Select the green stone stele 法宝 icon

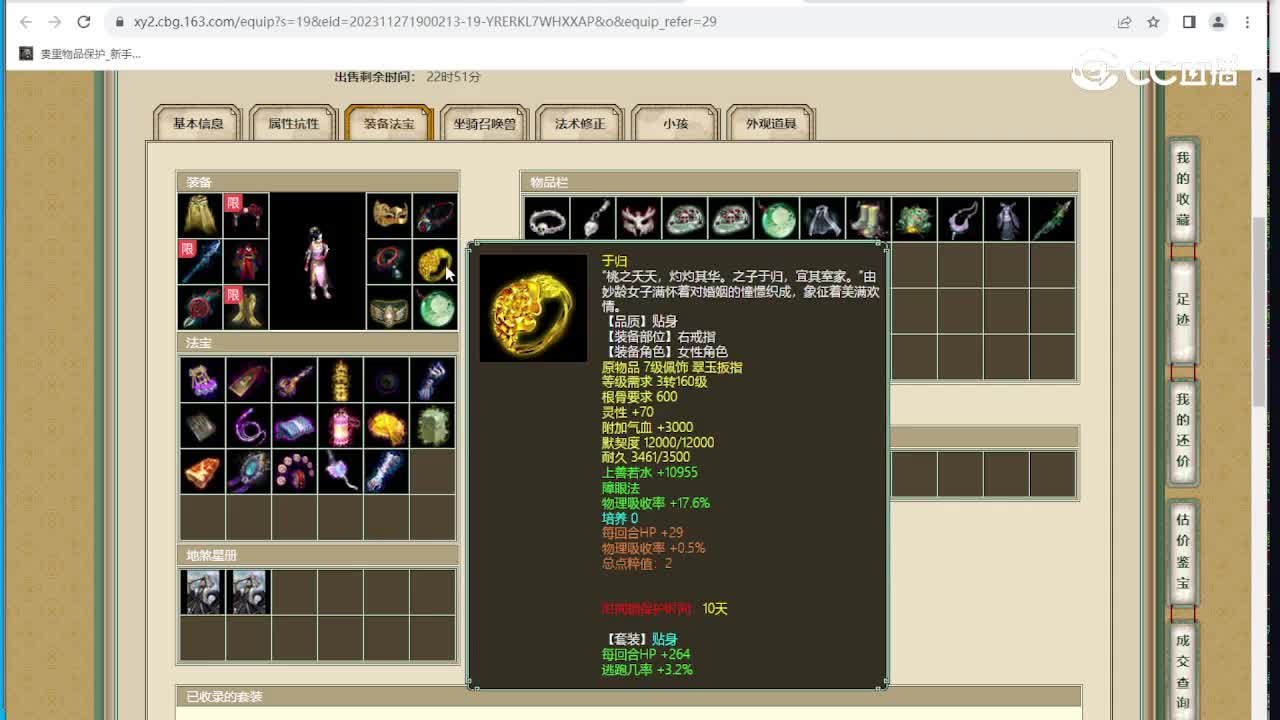point(433,426)
